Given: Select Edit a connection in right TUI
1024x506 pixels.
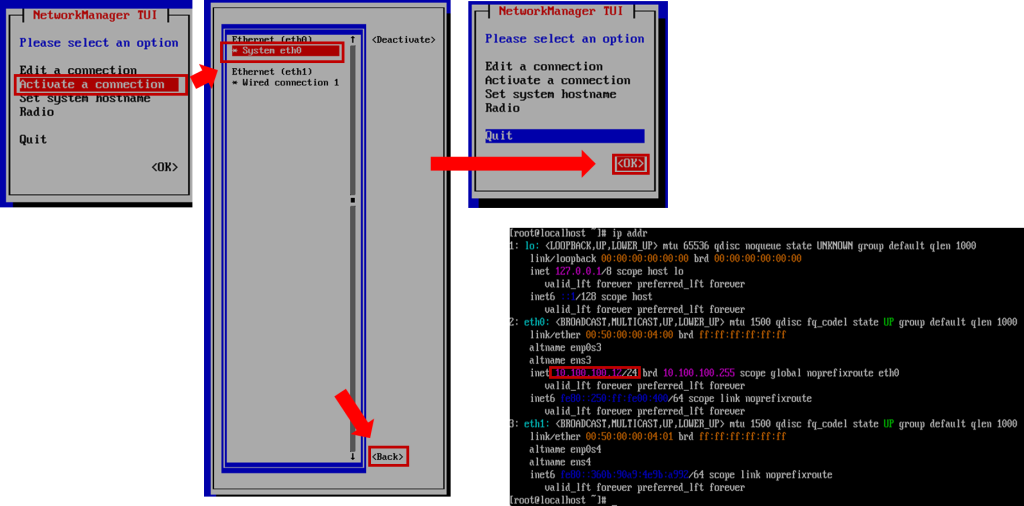Looking at the screenshot, I should [543, 66].
